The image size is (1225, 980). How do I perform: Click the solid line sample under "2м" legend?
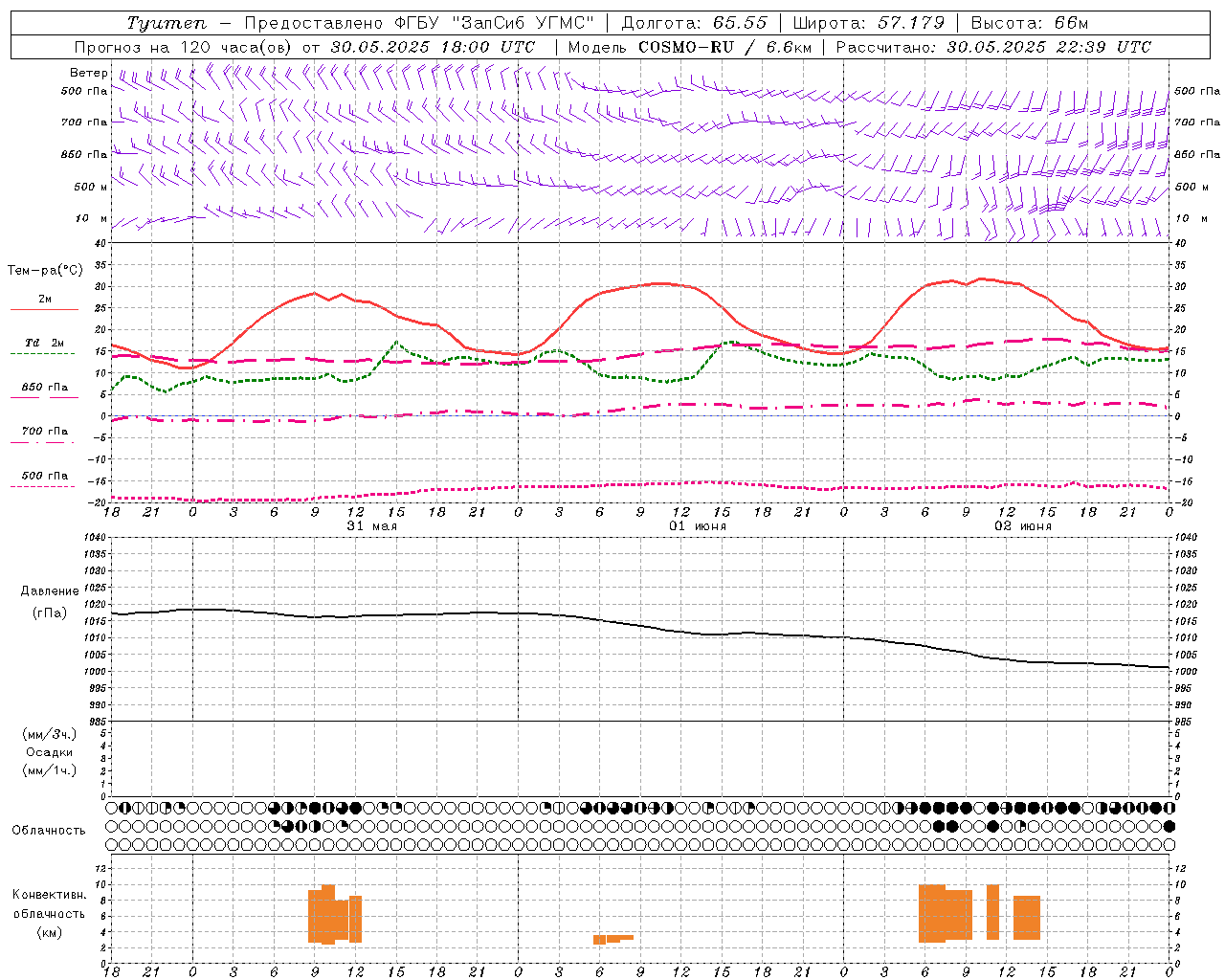coord(44,309)
